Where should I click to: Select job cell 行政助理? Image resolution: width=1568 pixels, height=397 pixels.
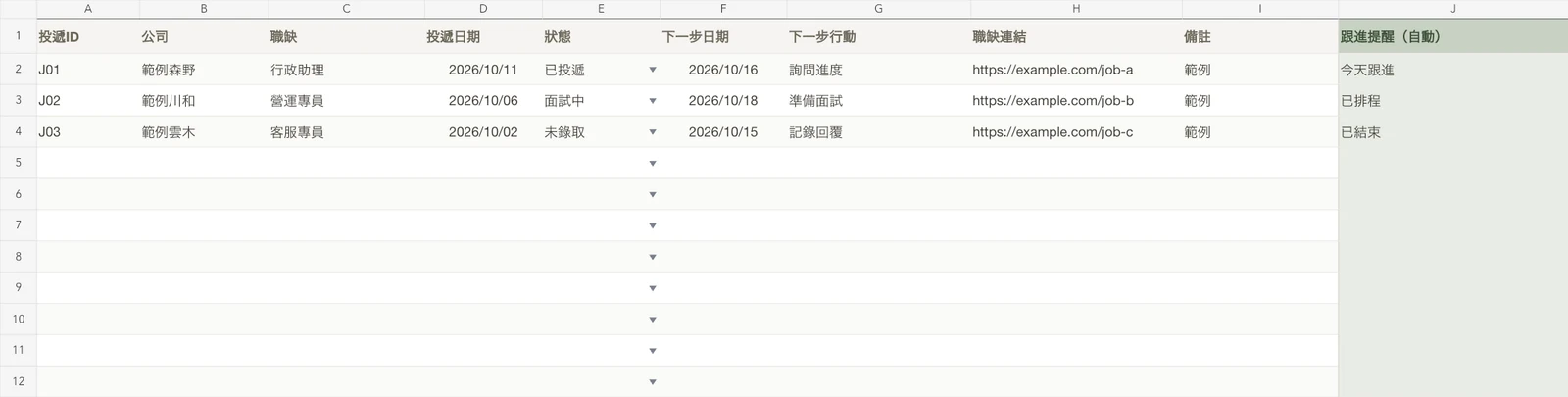pos(346,70)
